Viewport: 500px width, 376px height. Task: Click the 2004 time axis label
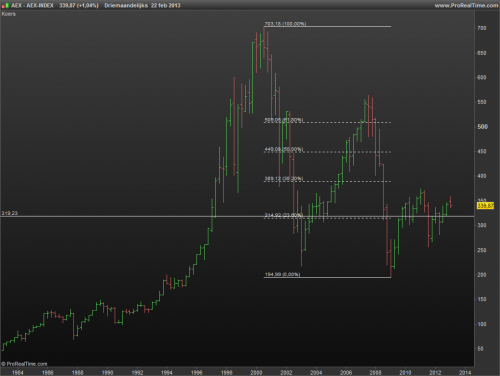(316, 372)
